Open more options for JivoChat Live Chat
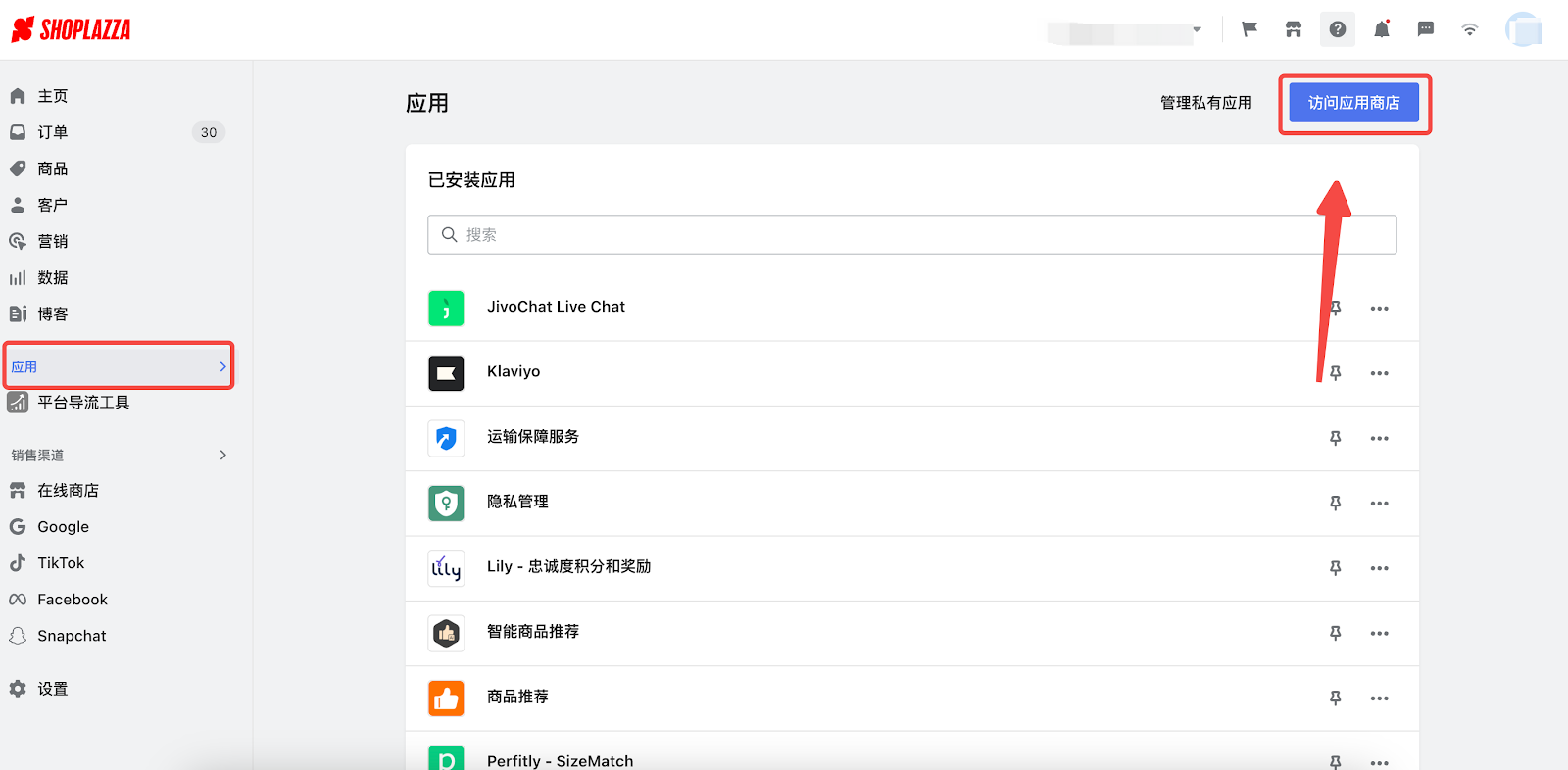This screenshot has width=1568, height=770. coord(1379,309)
